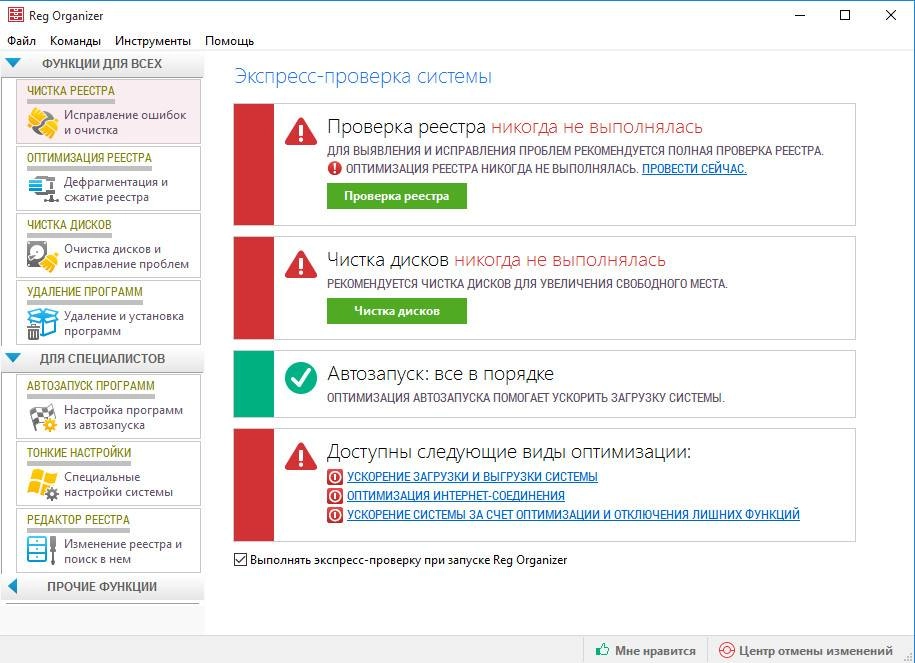915x663 pixels.
Task: Open ТОНКИЕ НАСТРОЙКИ heading in sidebar
Action: coord(79,453)
